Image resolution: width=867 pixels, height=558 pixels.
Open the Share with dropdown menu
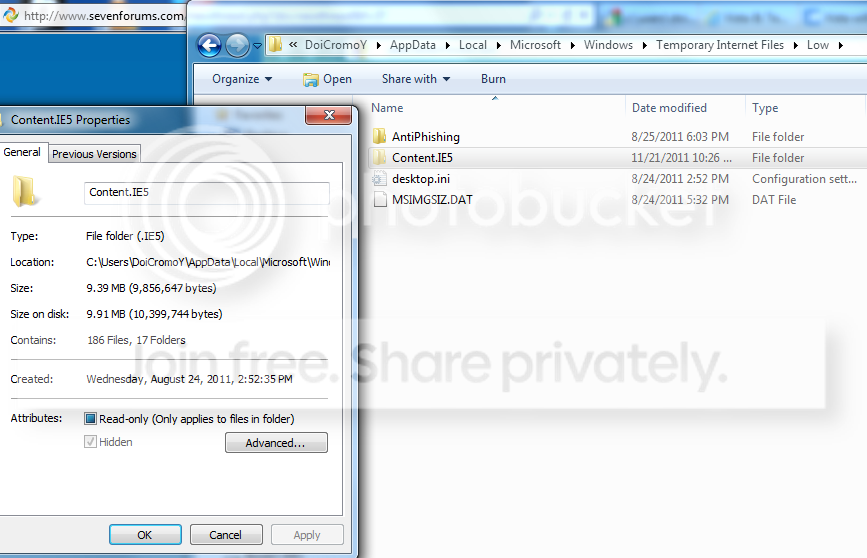point(416,79)
